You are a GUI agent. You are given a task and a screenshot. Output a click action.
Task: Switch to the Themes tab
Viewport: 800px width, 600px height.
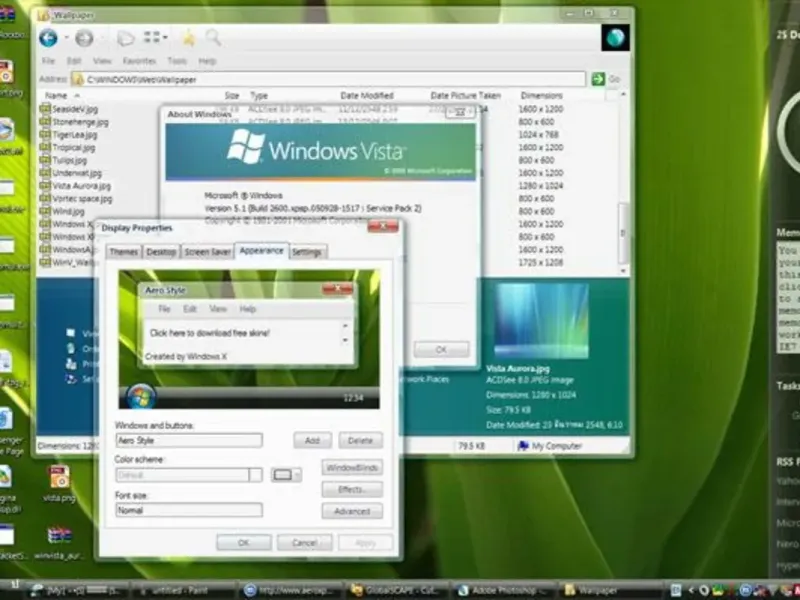123,252
